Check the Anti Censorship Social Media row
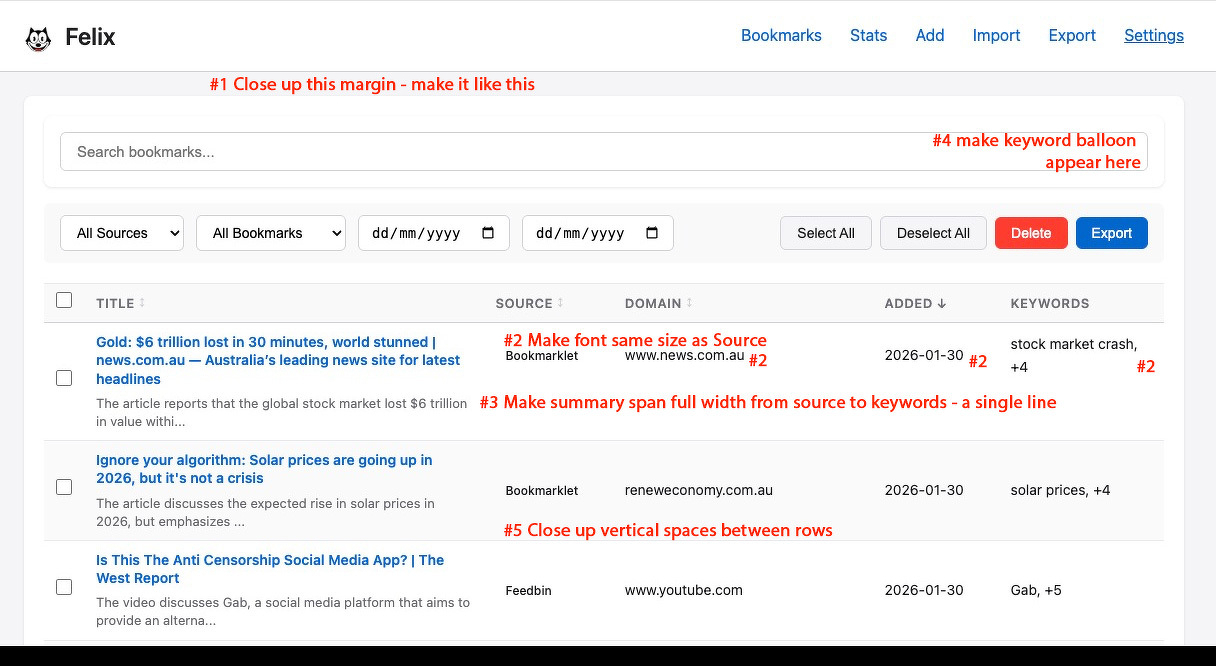This screenshot has height=666, width=1216. (64, 587)
